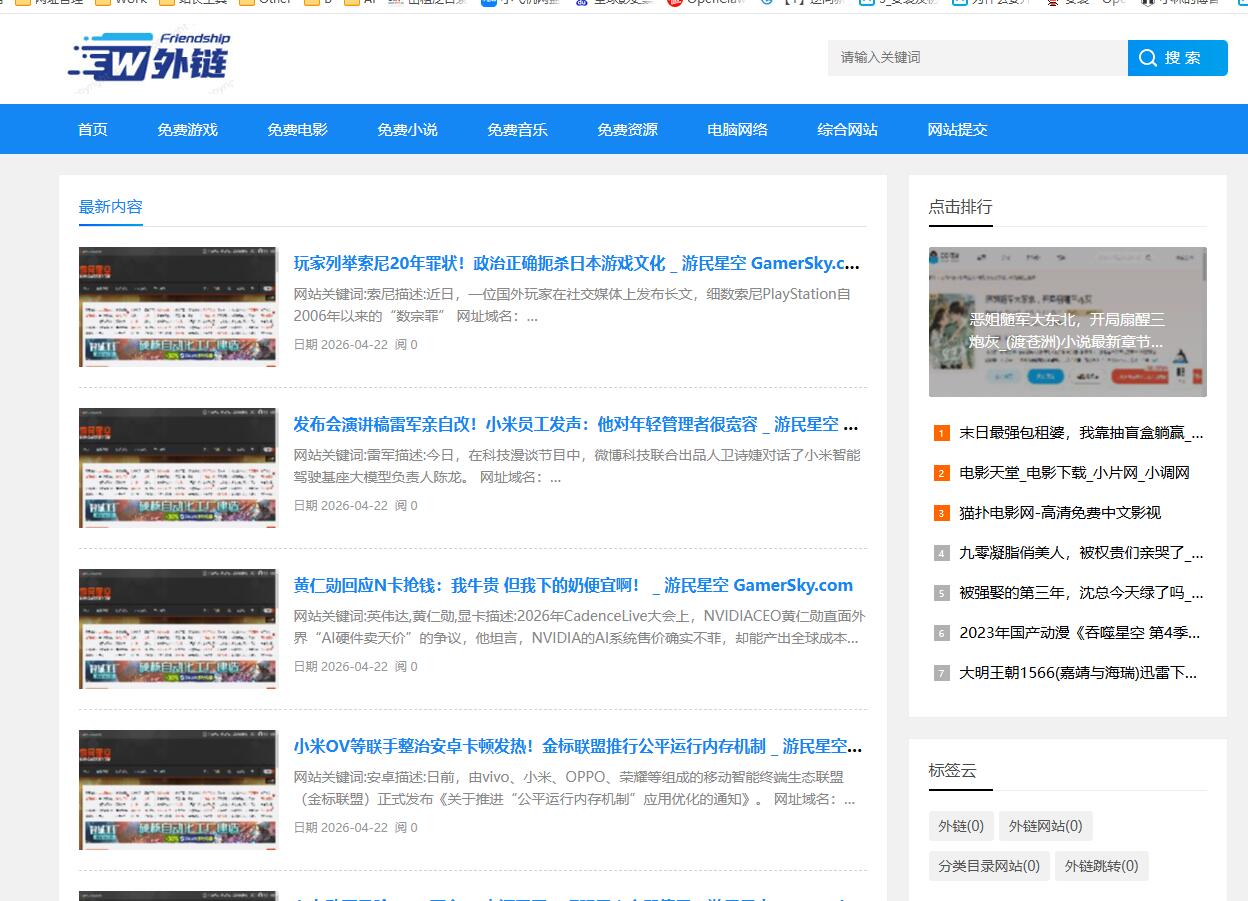The height and width of the screenshot is (901, 1248).
Task: Click the blue 搜索 search button
Action: pos(1177,58)
